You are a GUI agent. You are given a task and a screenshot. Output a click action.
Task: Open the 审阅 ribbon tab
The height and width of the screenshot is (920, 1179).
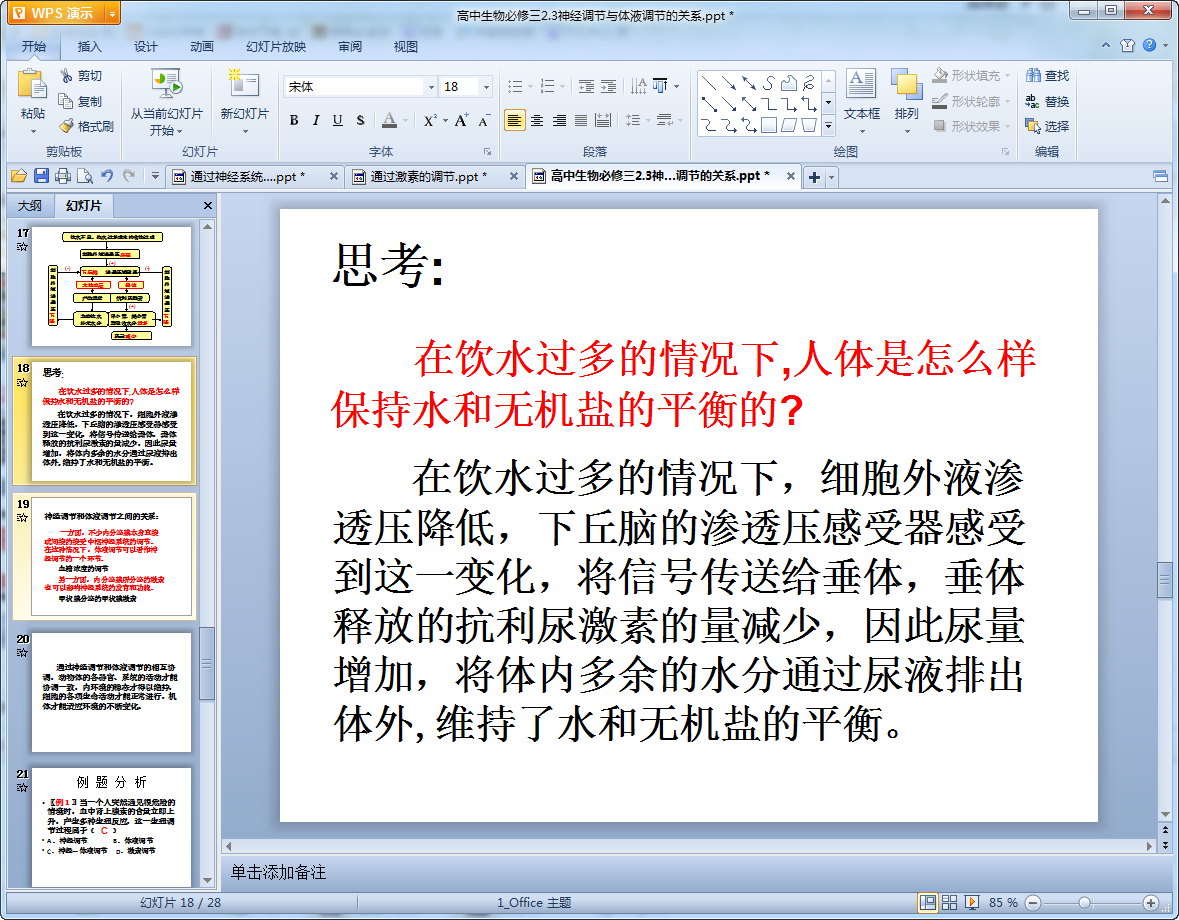(350, 47)
